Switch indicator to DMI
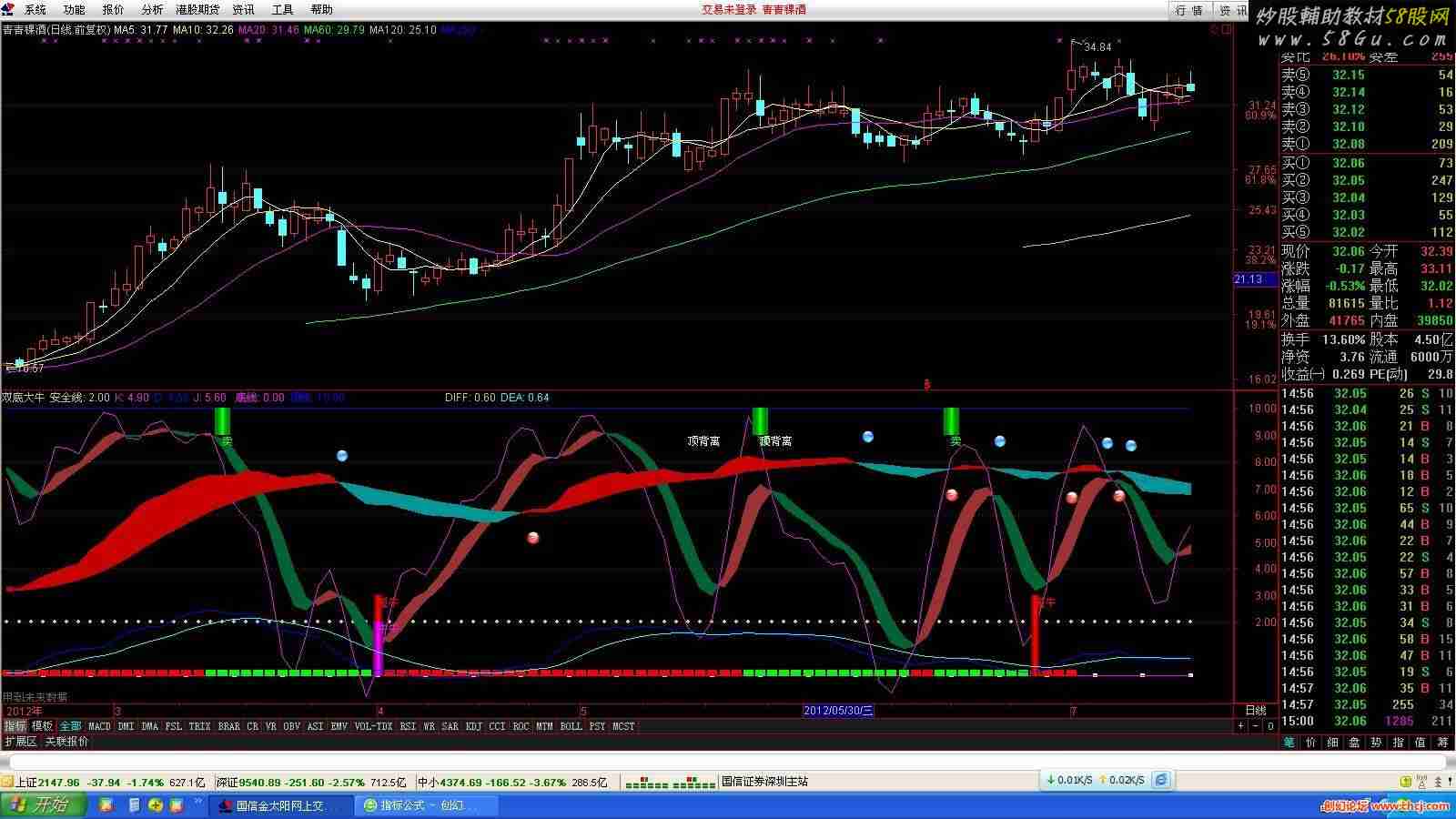The height and width of the screenshot is (819, 1456). tap(126, 726)
